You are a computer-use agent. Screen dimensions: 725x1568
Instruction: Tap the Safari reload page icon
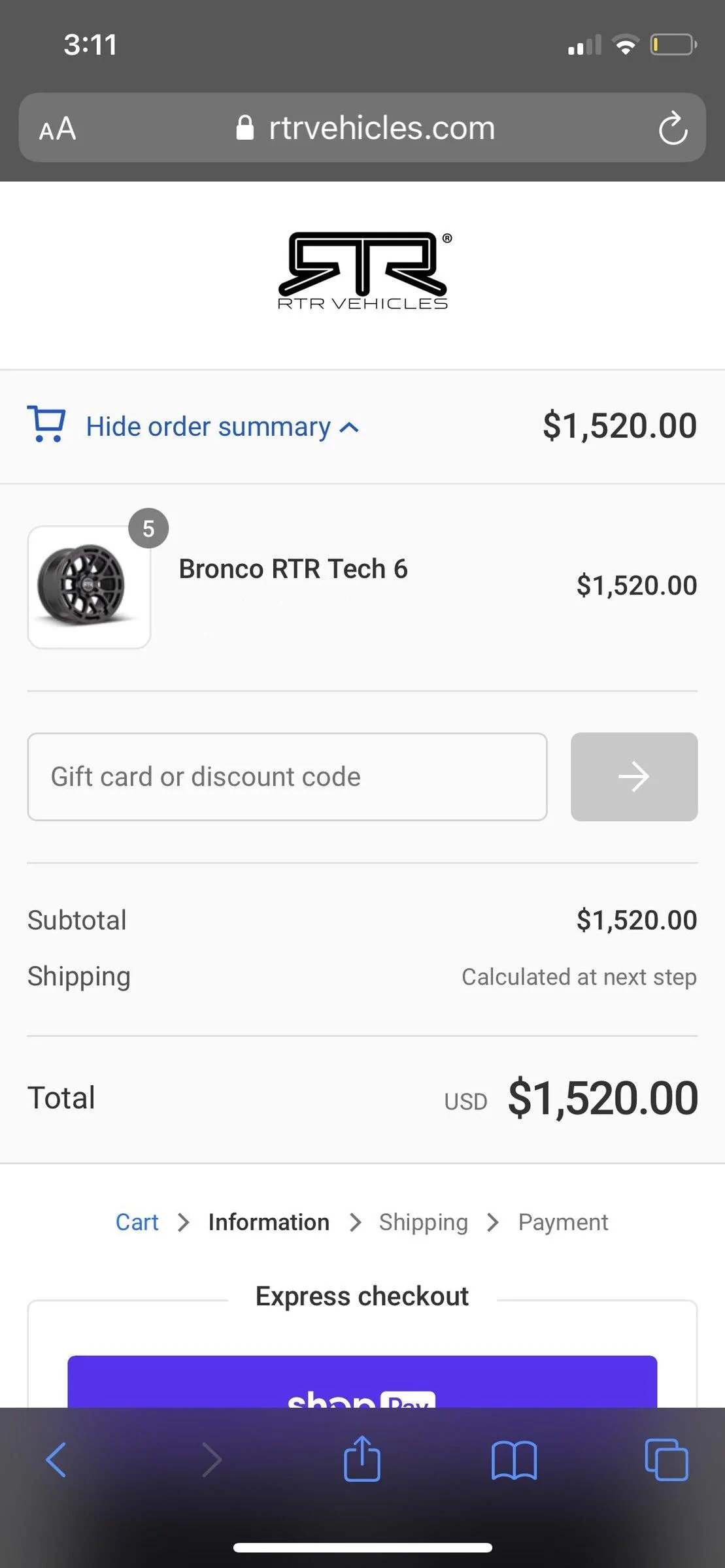tap(673, 128)
